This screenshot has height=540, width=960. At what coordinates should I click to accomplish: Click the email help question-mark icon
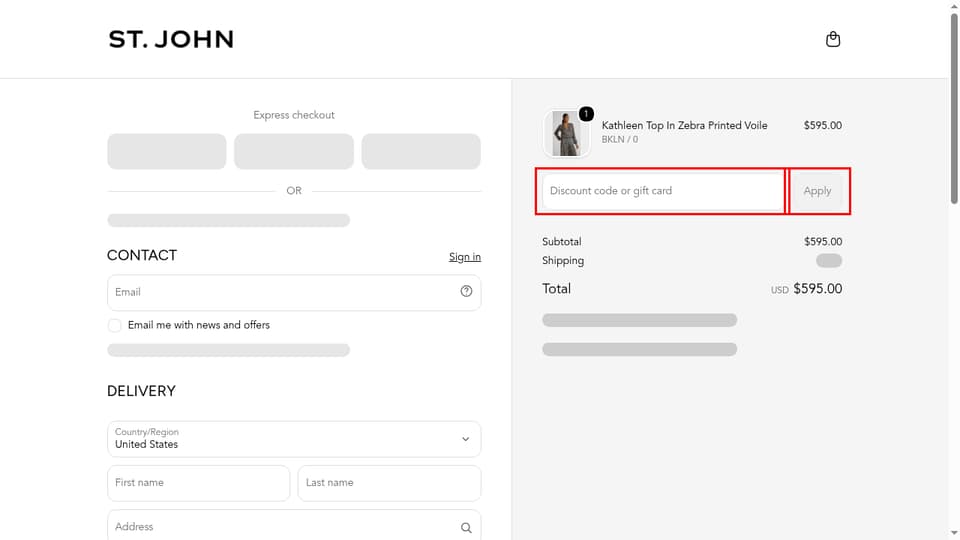[466, 291]
